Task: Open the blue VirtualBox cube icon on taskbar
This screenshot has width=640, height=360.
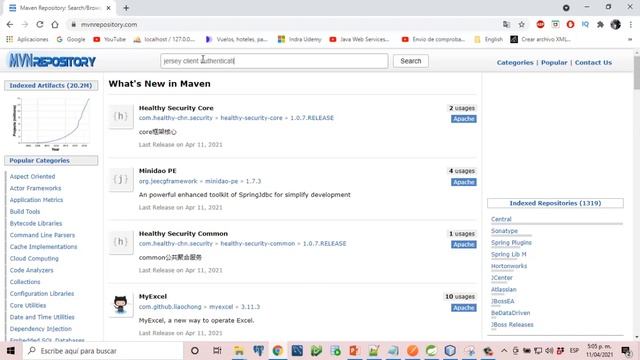Action: (x=450, y=351)
